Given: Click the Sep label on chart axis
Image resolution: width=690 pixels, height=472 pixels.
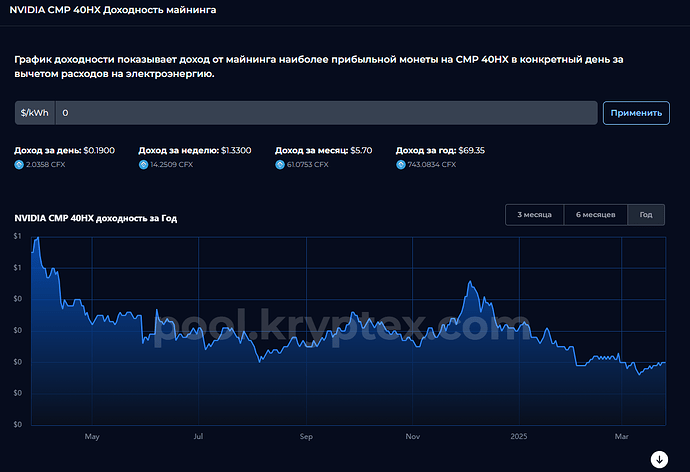Looking at the screenshot, I should tap(306, 436).
